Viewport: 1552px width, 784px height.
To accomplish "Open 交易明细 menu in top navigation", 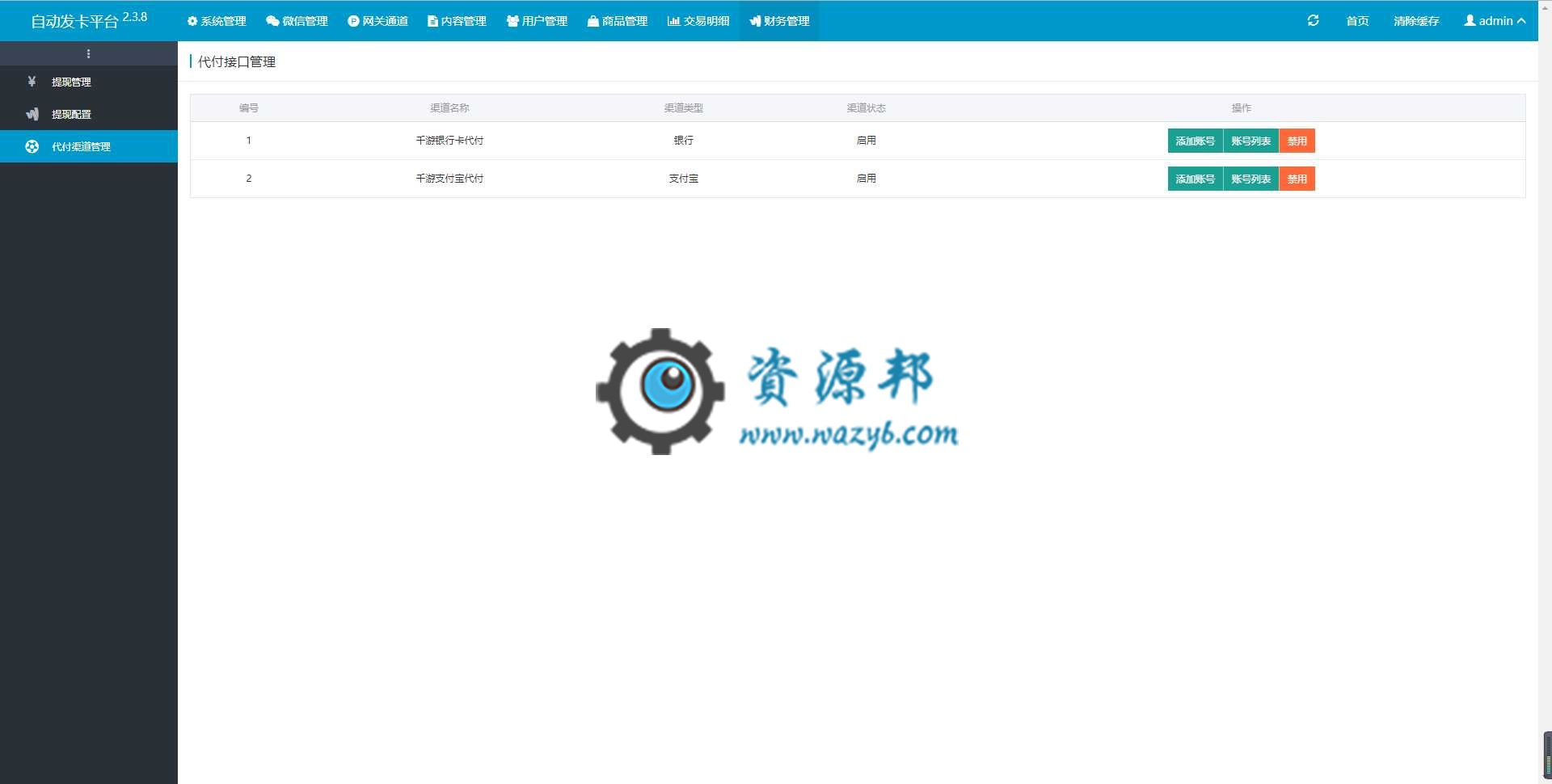I will point(698,21).
